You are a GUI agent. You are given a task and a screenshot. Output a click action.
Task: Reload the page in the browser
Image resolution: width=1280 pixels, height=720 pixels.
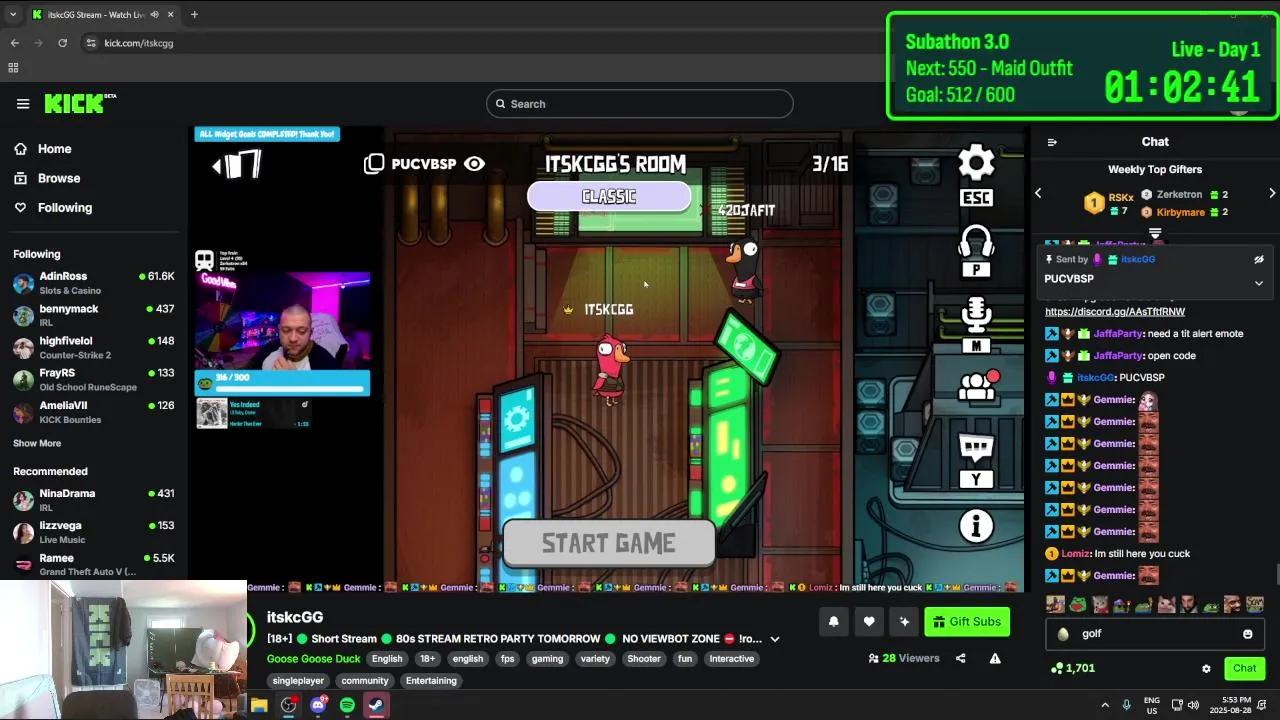tap(62, 43)
